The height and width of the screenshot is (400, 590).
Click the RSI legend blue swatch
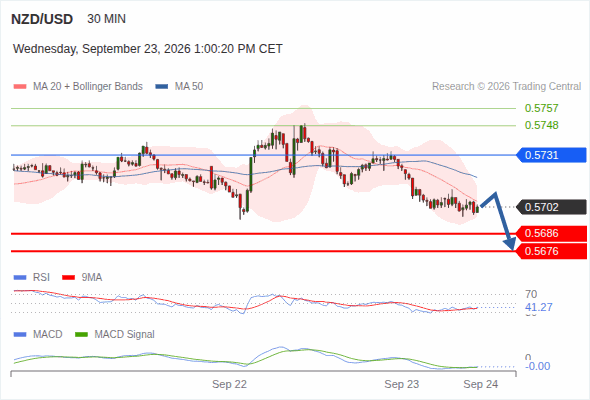20,278
